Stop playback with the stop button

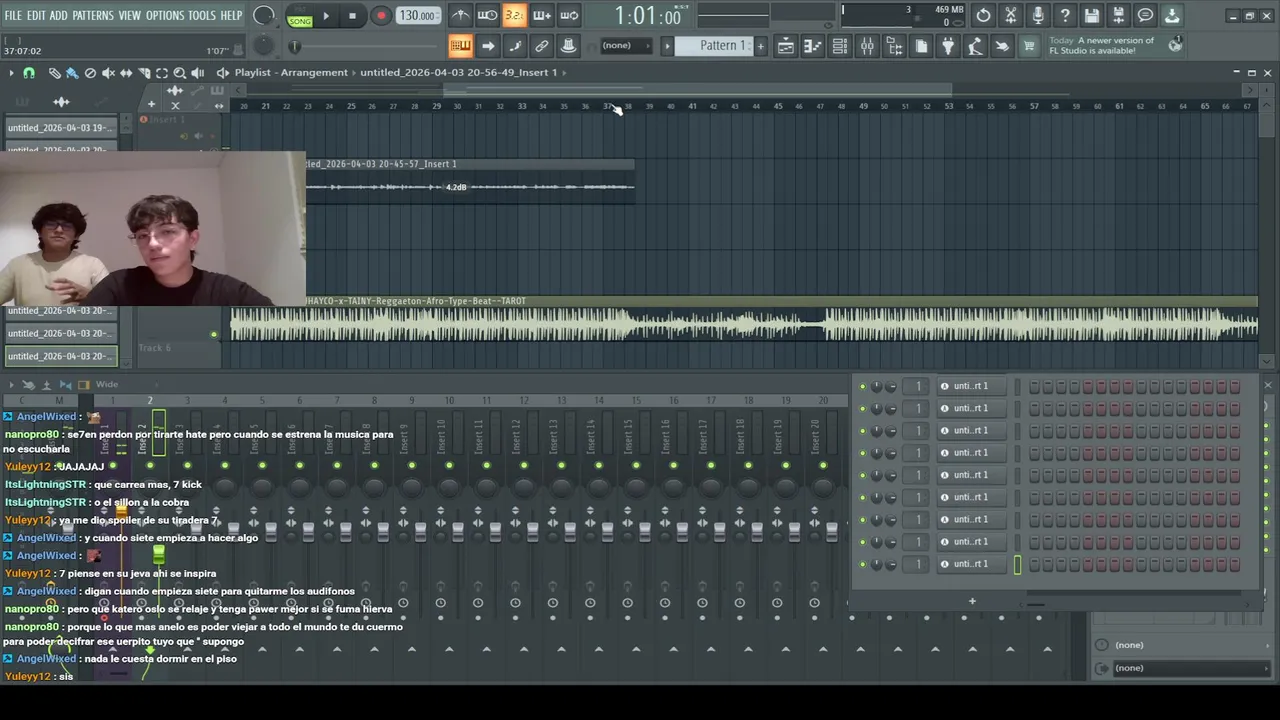(352, 16)
